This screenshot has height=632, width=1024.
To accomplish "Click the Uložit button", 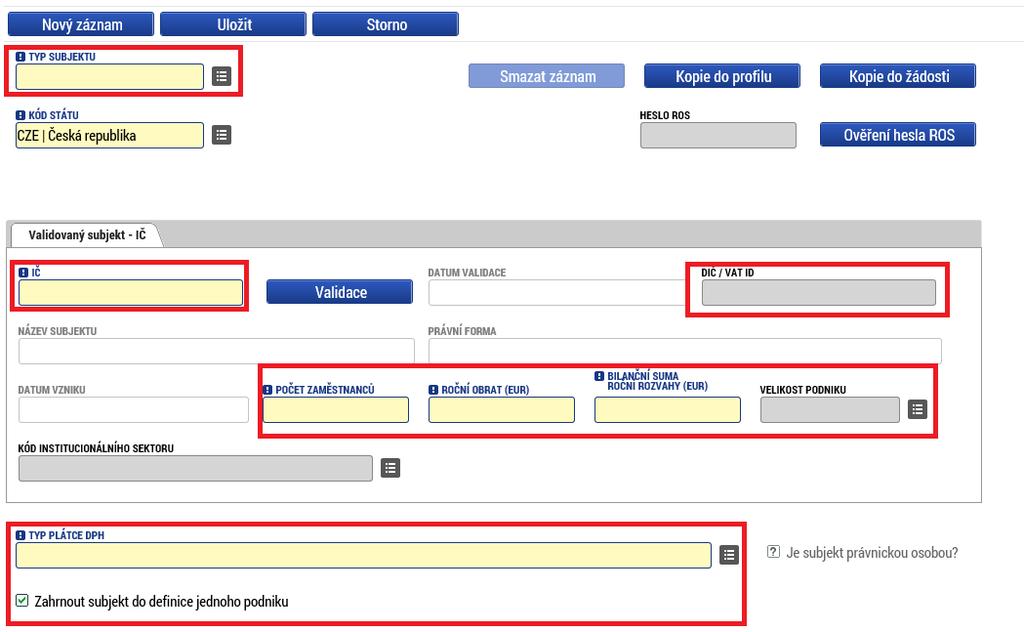I will pyautogui.click(x=233, y=24).
